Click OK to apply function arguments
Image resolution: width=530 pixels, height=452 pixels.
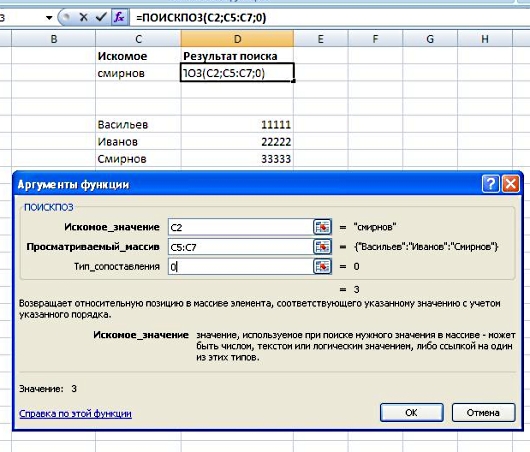tap(411, 412)
